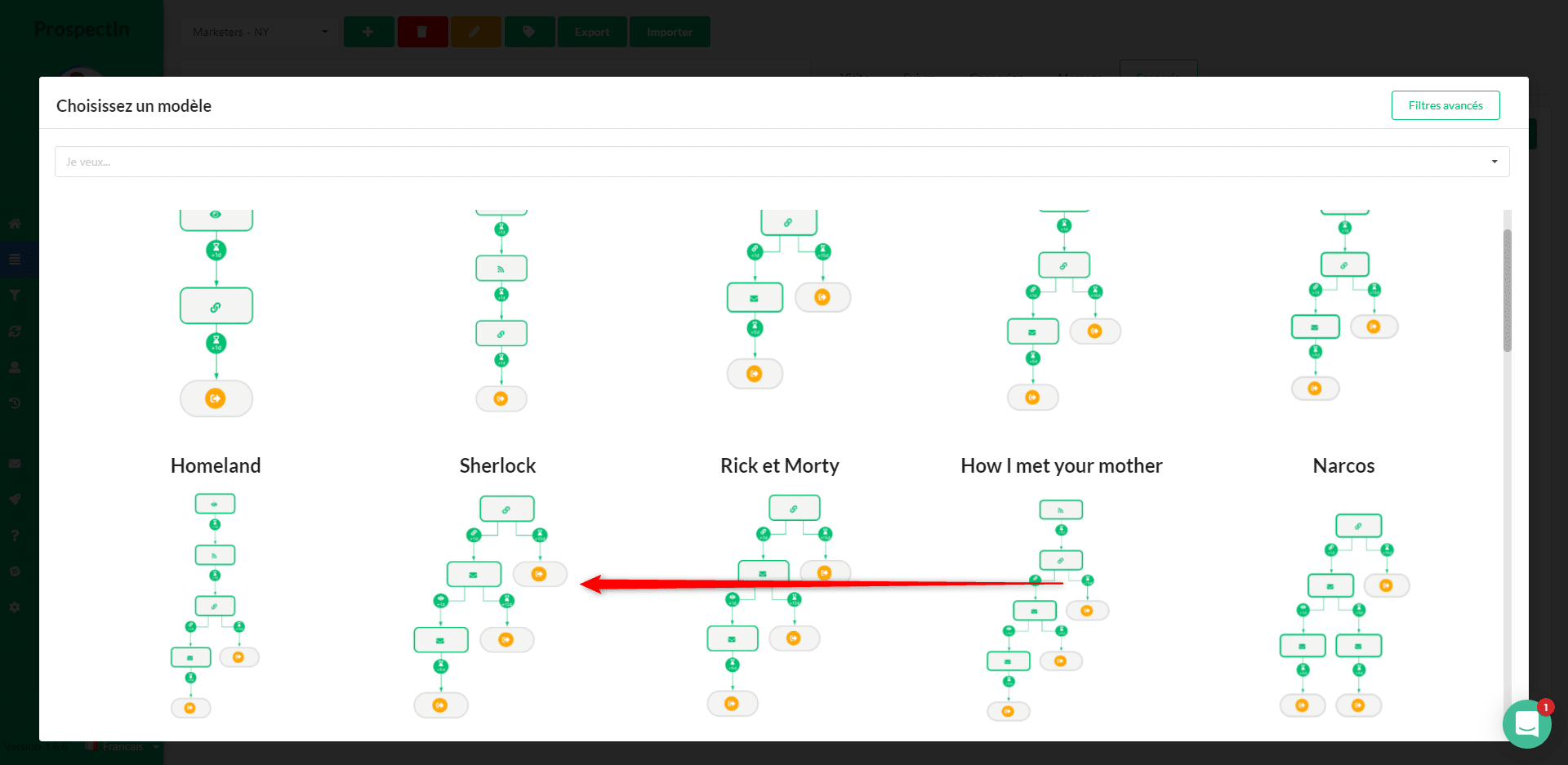Click the 'How I met your mother' title
The image size is (1568, 765).
tap(1062, 465)
